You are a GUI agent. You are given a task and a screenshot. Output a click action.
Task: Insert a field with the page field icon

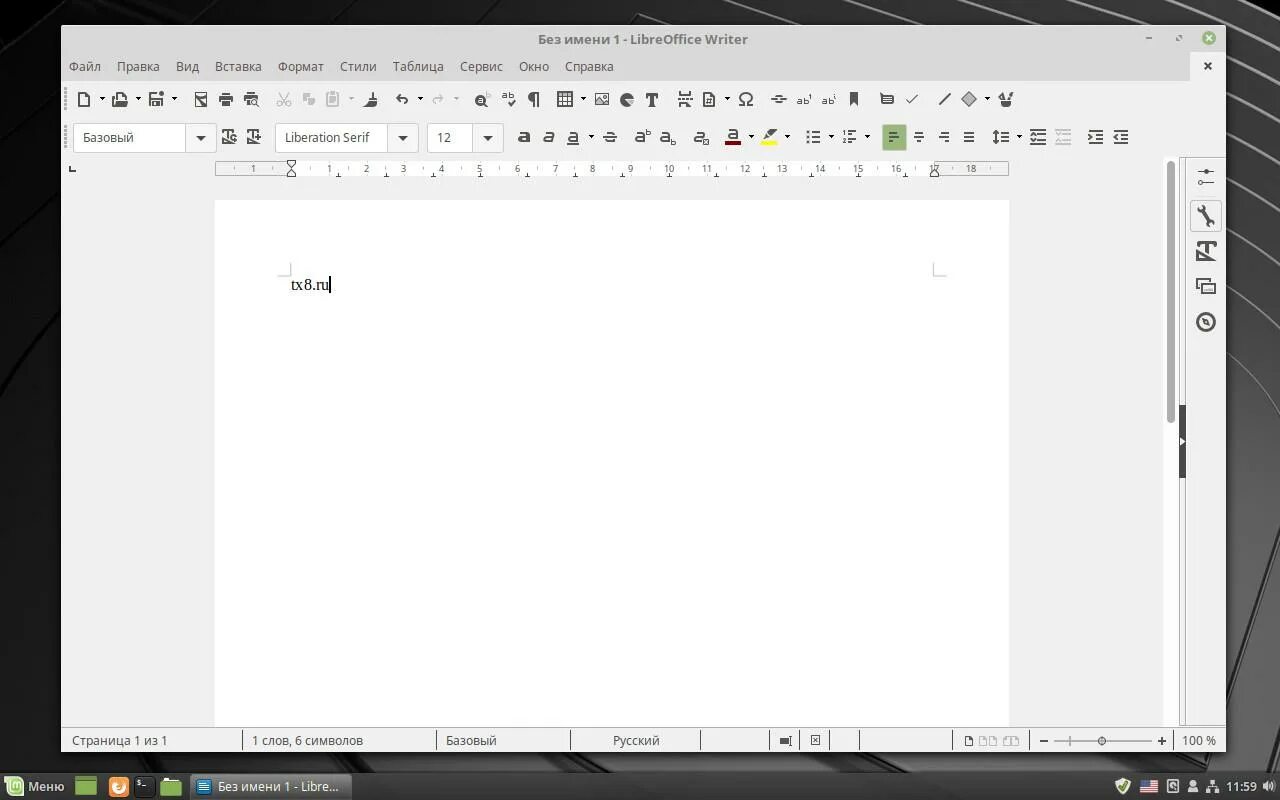coord(709,99)
